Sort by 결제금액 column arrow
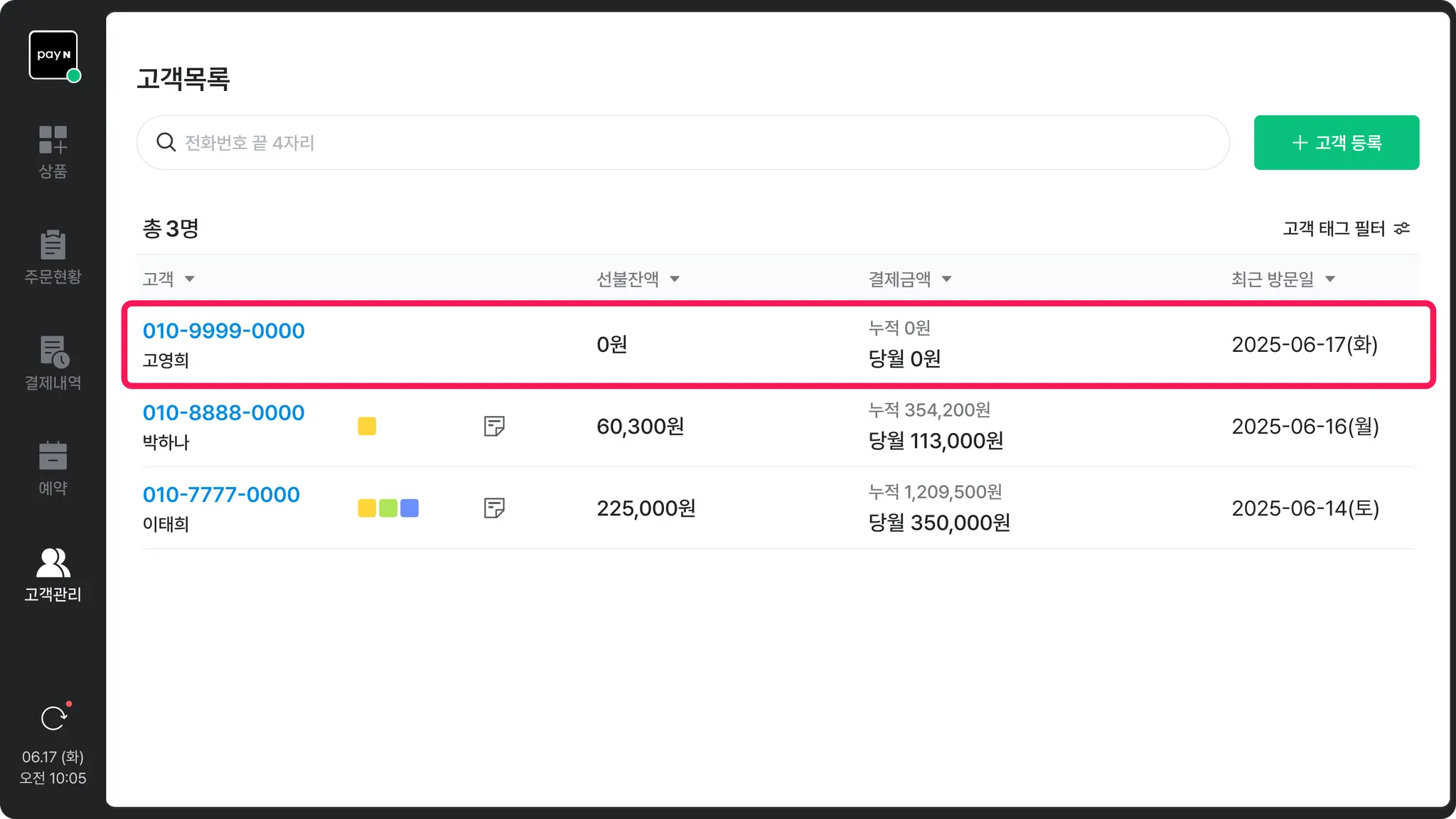The height and width of the screenshot is (819, 1456). pos(946,279)
